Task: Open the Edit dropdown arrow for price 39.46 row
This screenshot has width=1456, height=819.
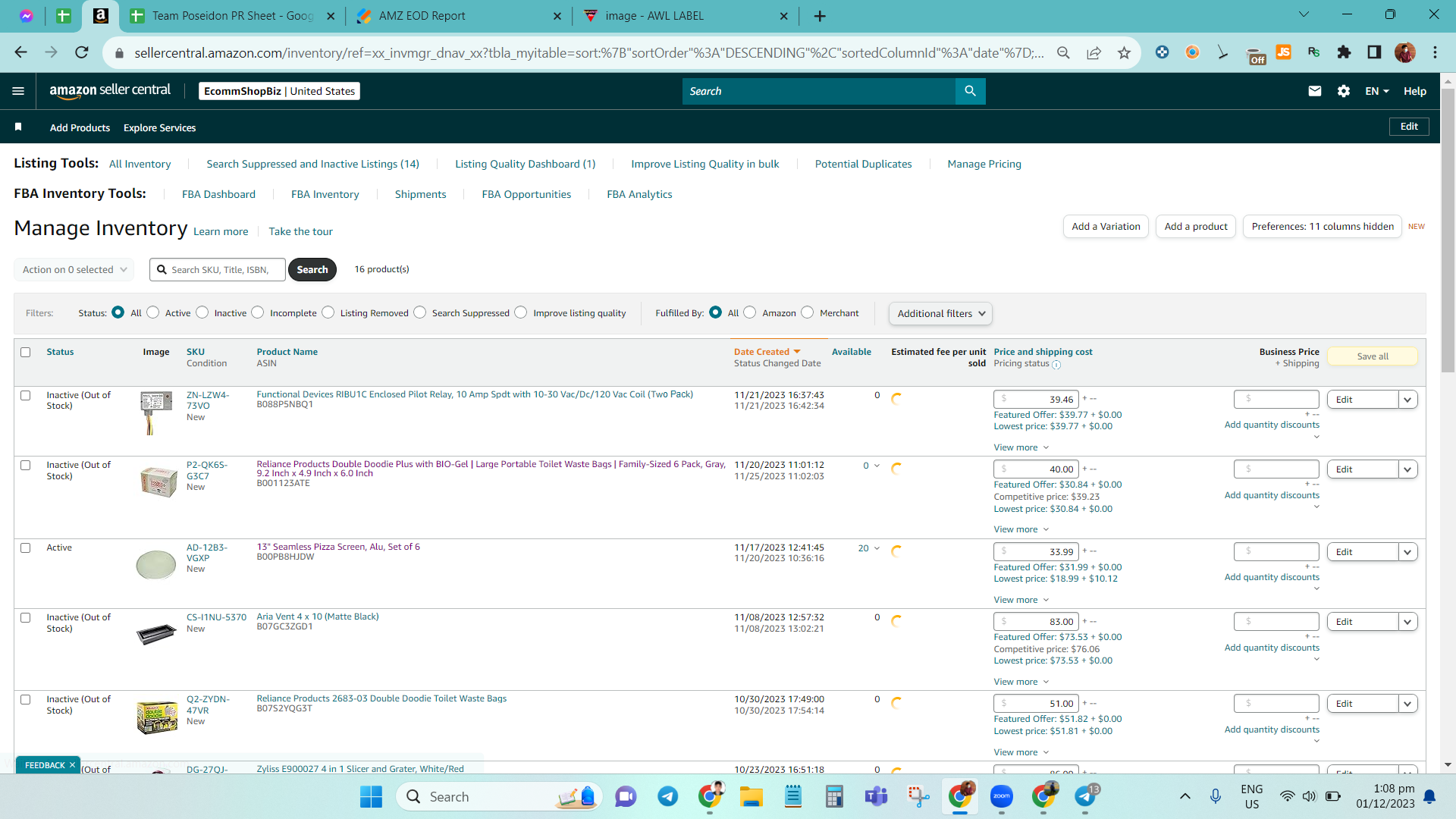Action: (x=1408, y=400)
